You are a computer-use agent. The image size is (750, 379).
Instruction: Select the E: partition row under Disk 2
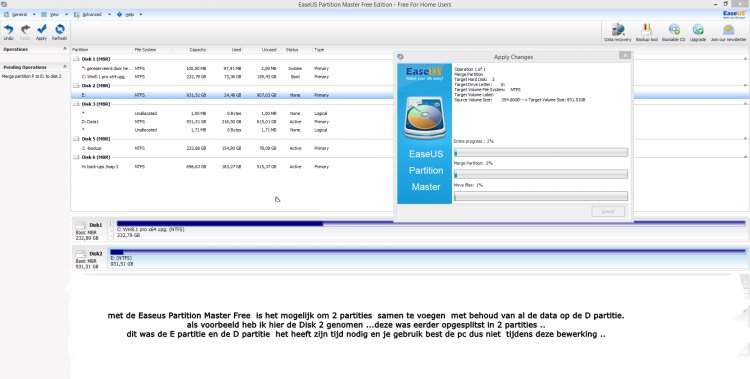[x=409, y=95]
